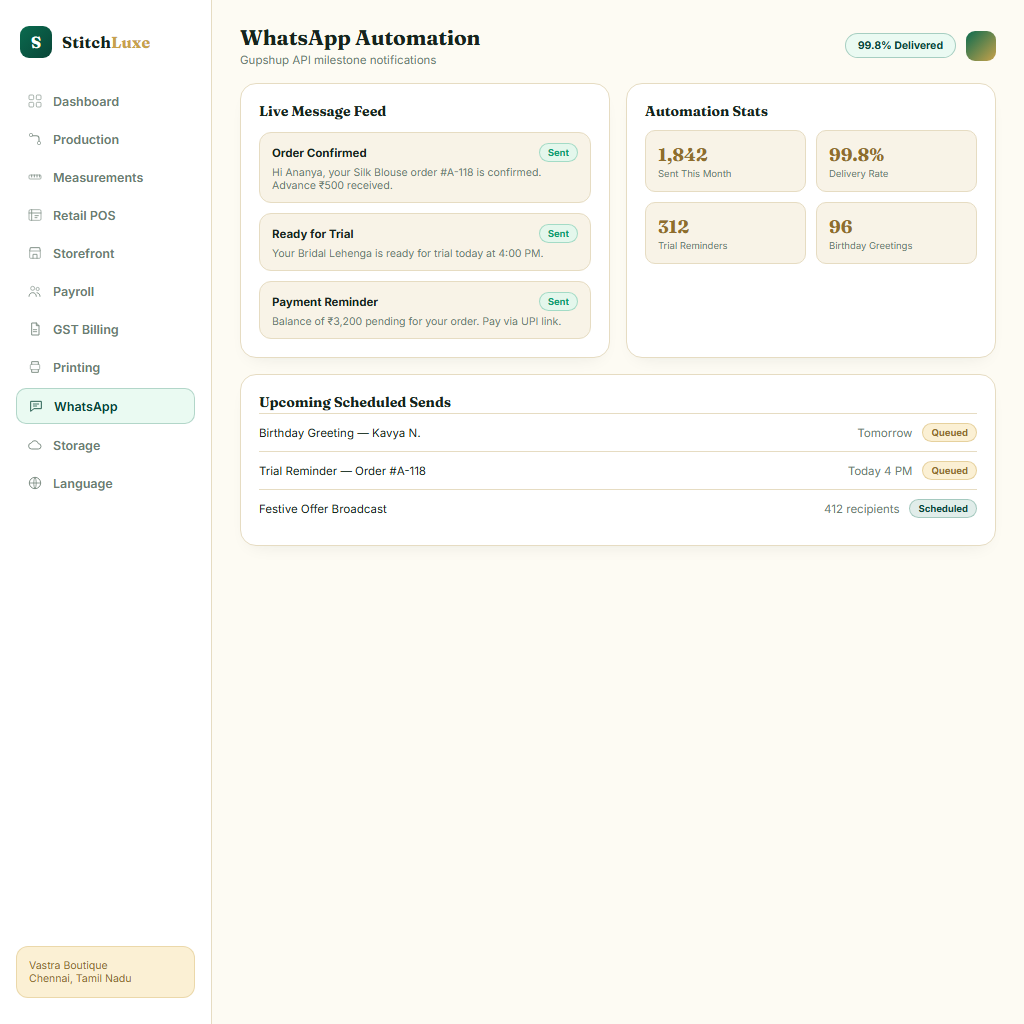This screenshot has width=1024, height=1024.
Task: Open the user avatar in header
Action: click(x=980, y=46)
